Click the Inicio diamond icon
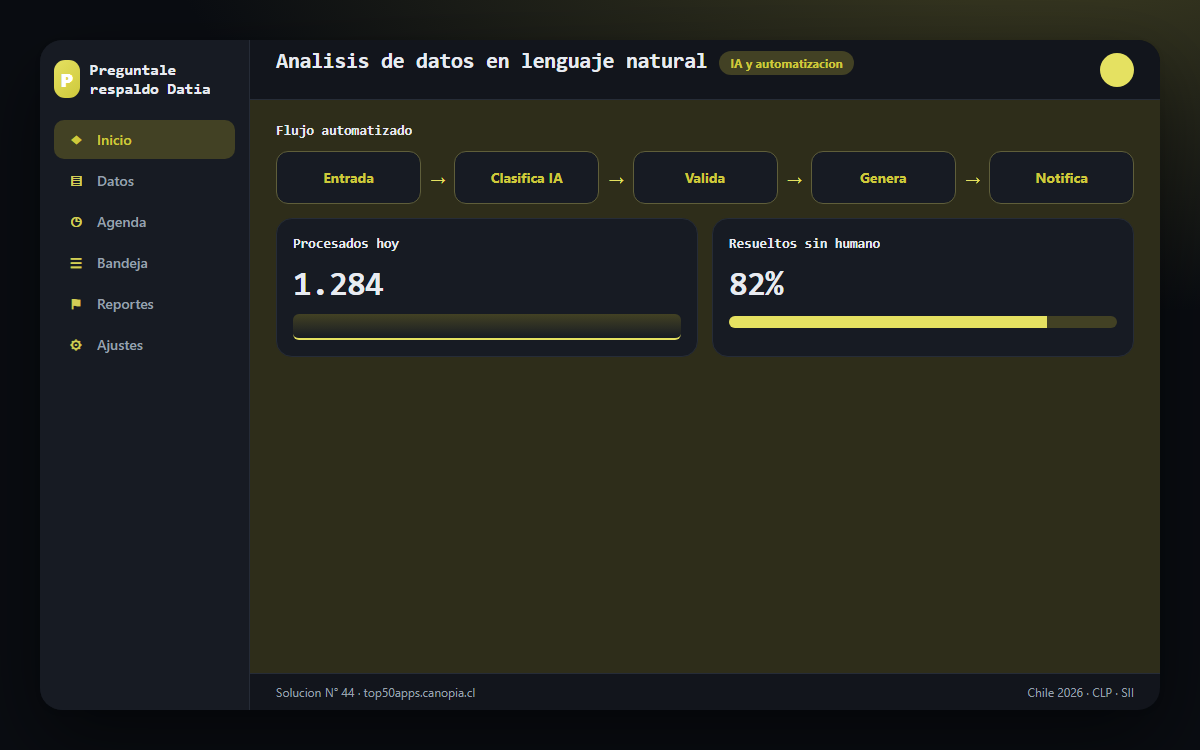Screen dimensions: 1200x750 [76, 140]
